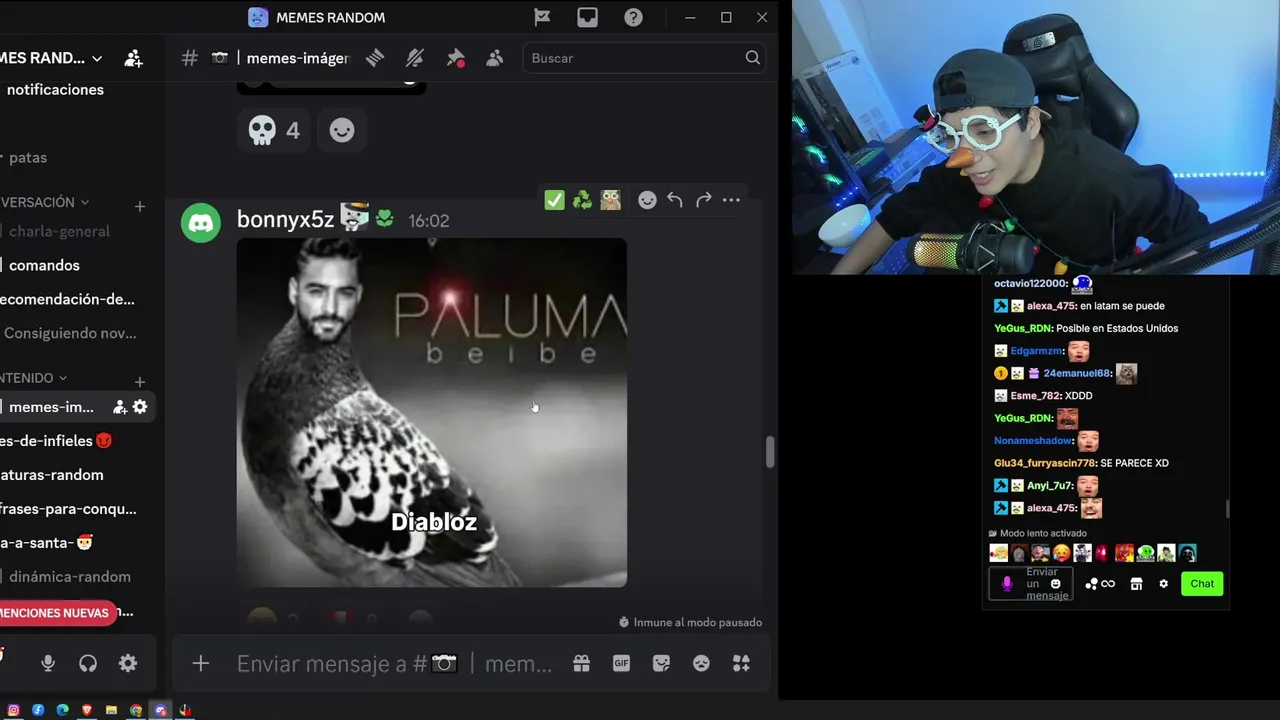
Task: Add channel plus in VERSACIÓN category
Action: [x=140, y=206]
